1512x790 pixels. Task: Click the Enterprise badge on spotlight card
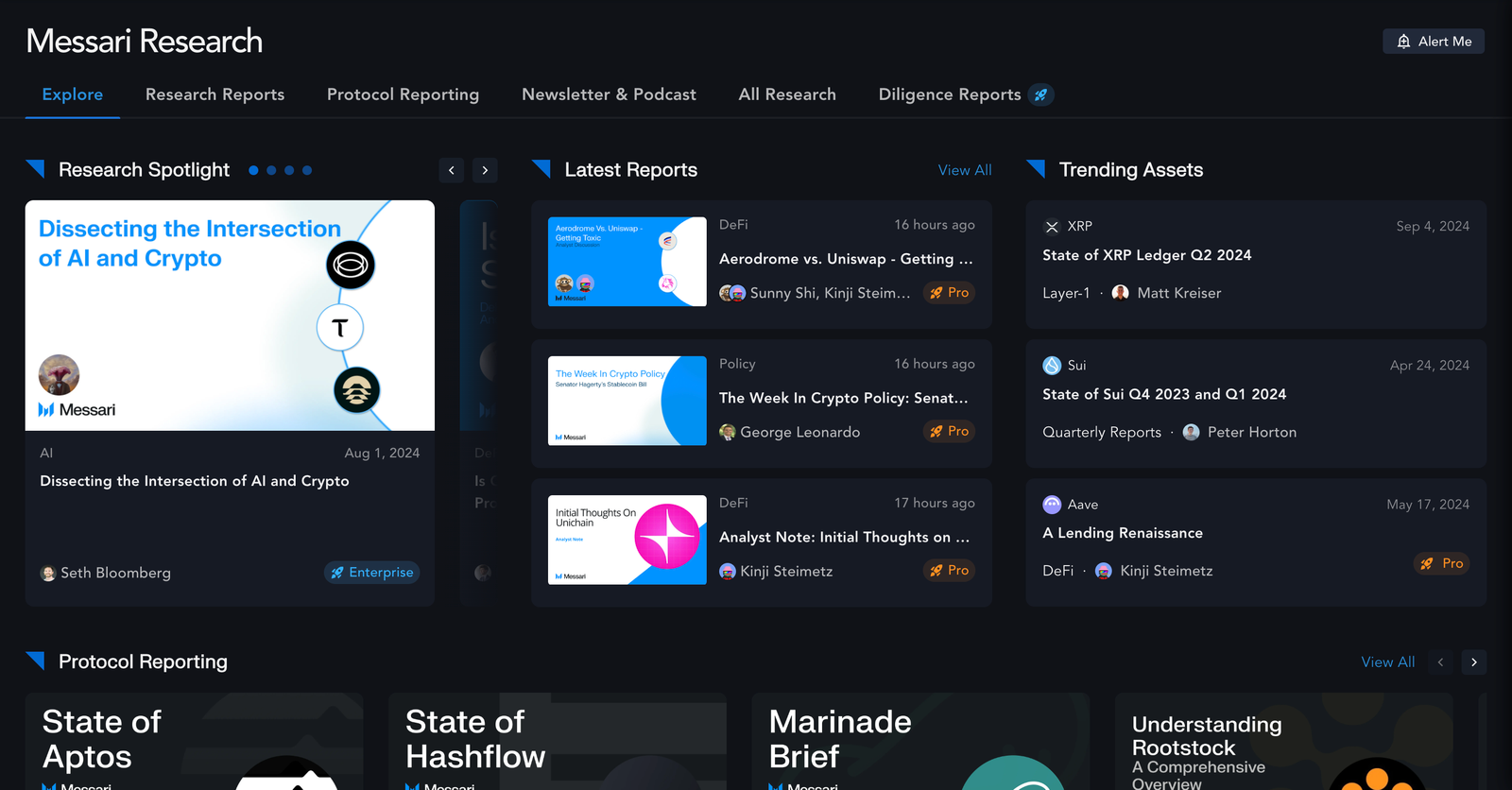pos(371,573)
